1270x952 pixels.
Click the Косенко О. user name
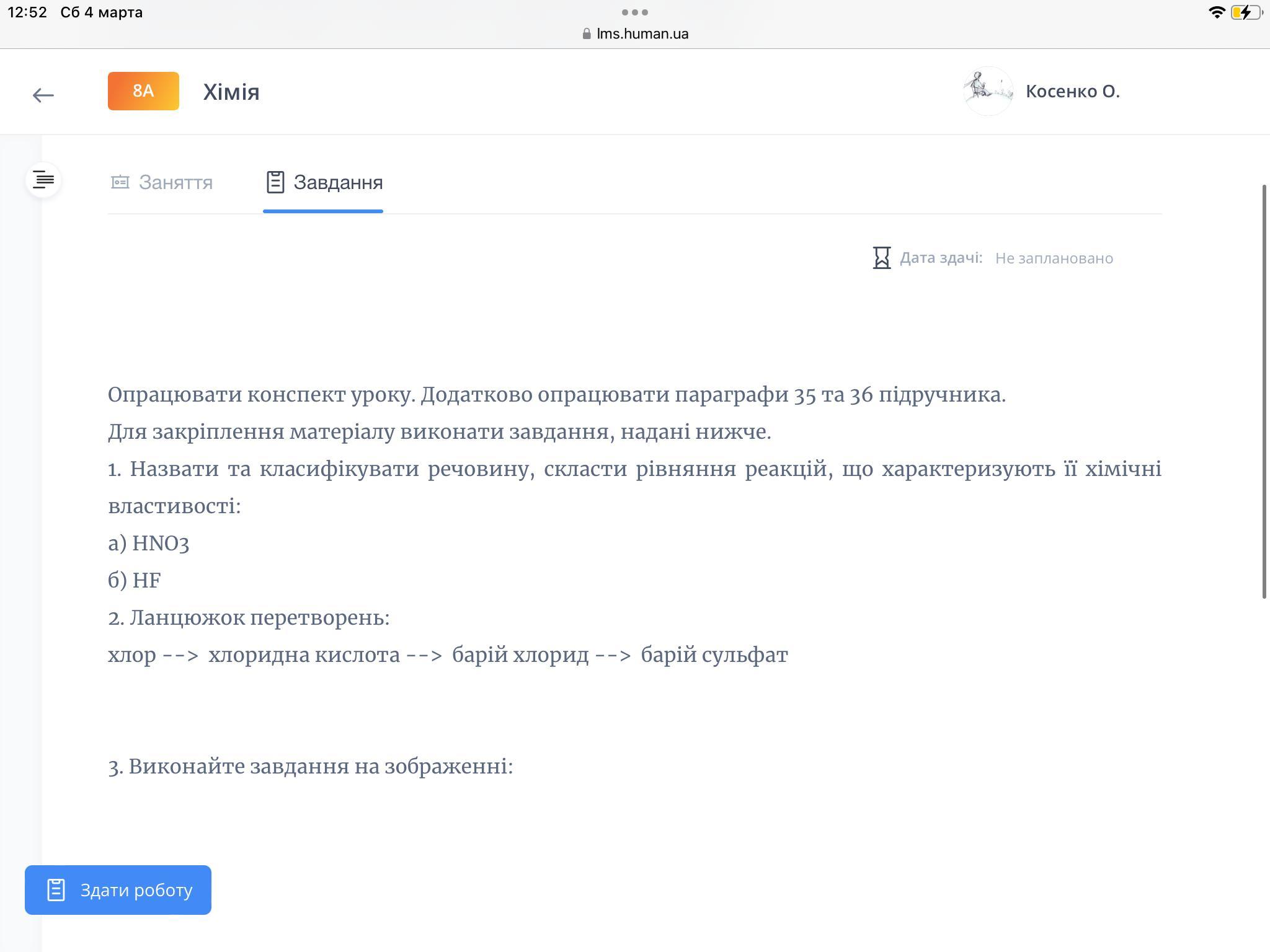[x=1072, y=91]
